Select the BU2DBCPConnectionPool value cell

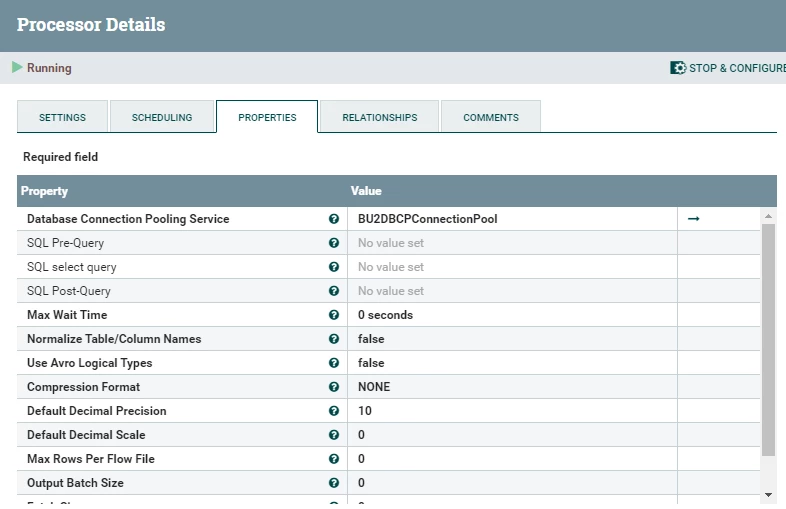(x=512, y=219)
